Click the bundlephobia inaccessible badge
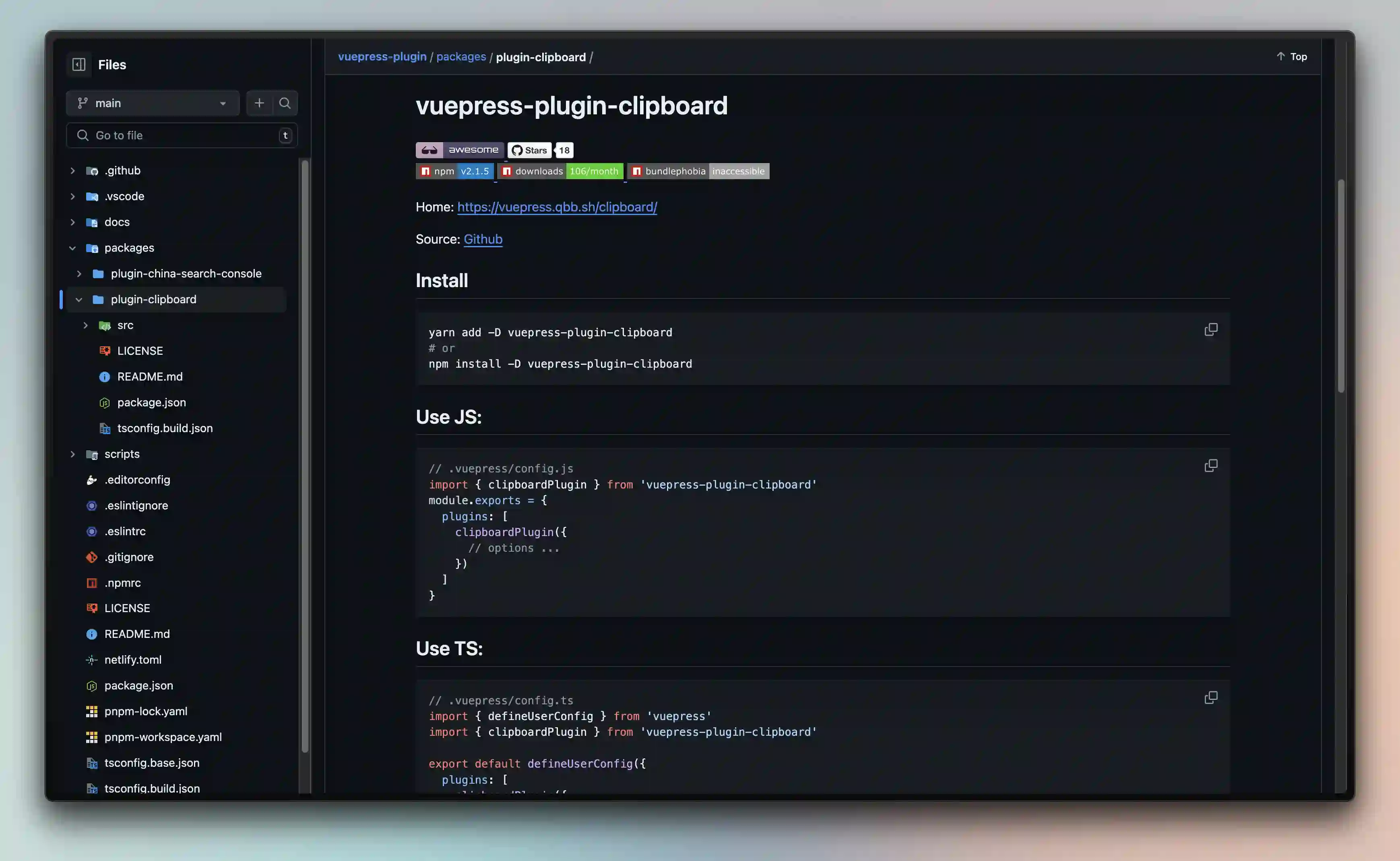The image size is (1400, 861). pos(698,171)
